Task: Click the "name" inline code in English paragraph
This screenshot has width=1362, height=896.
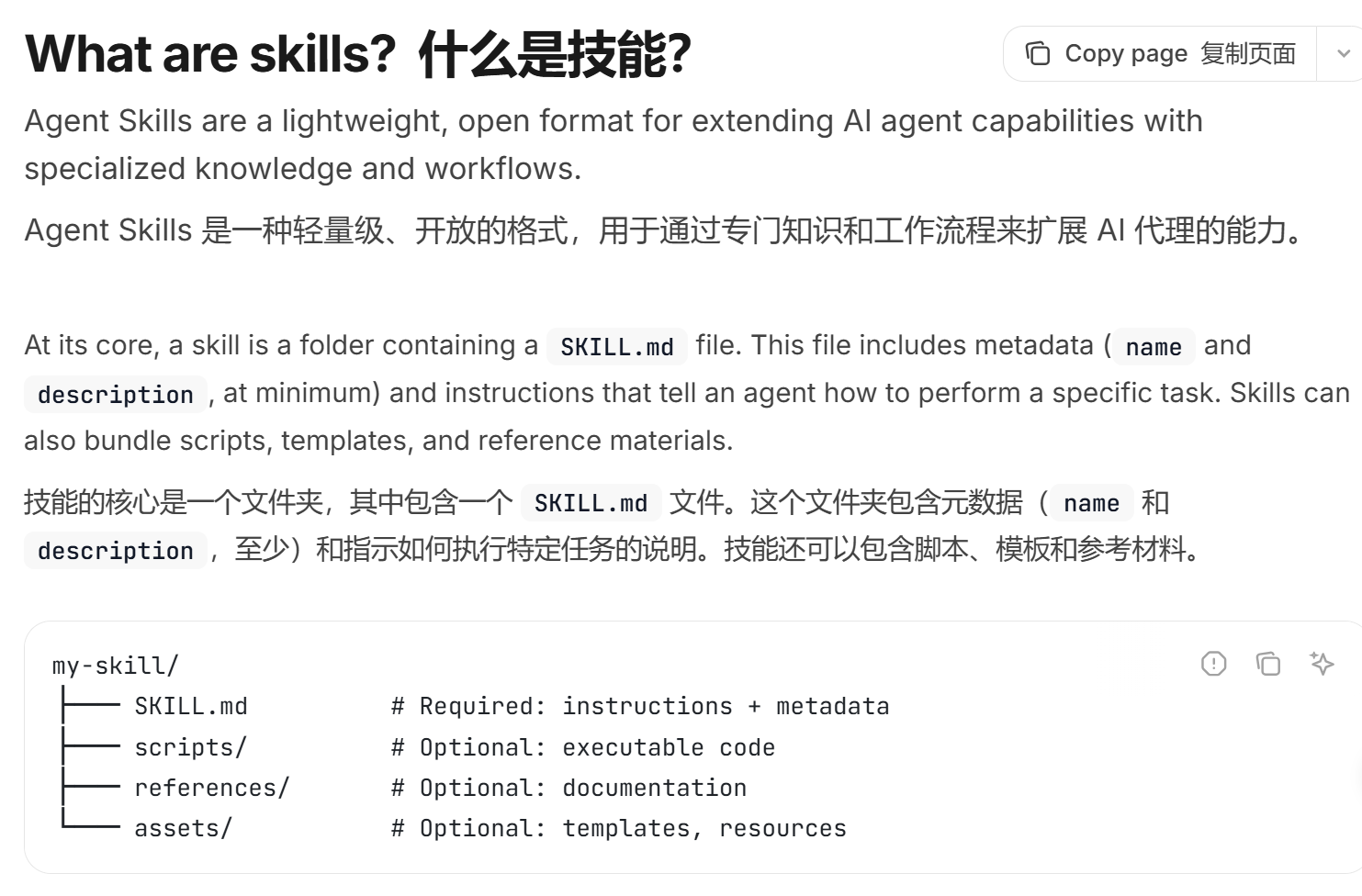Action: coord(1154,347)
